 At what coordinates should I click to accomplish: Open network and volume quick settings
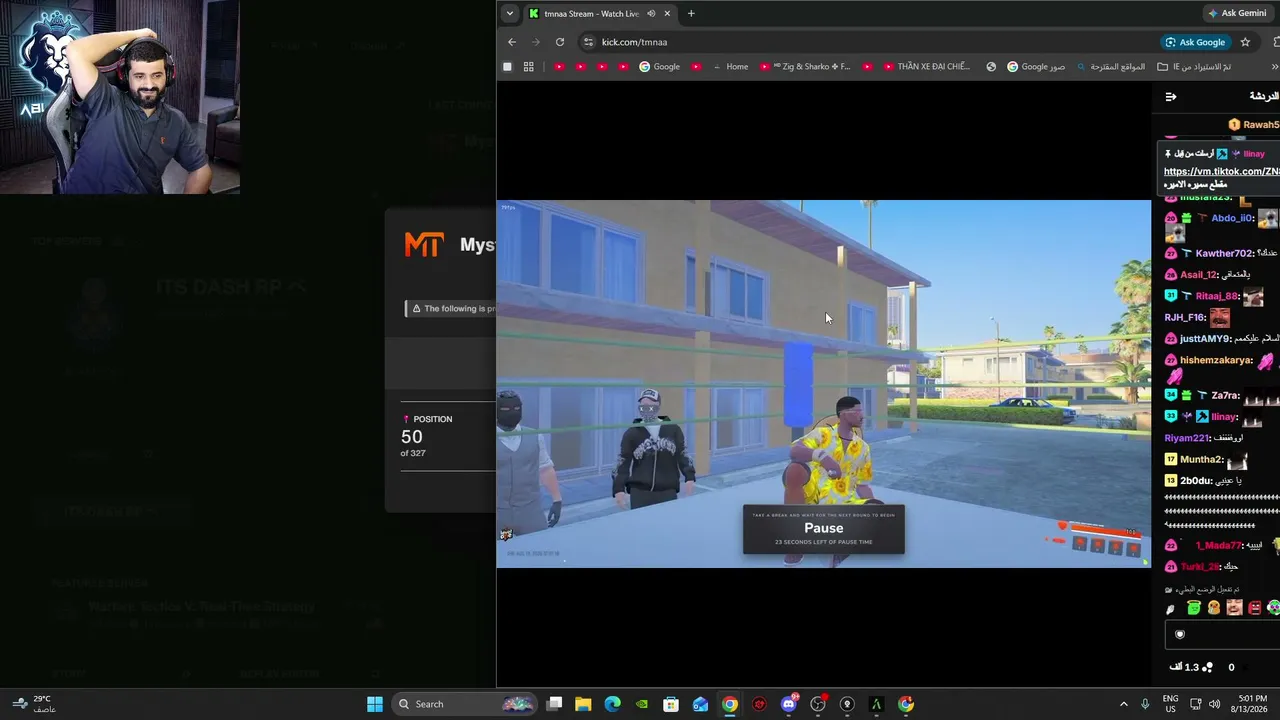pyautogui.click(x=1206, y=704)
